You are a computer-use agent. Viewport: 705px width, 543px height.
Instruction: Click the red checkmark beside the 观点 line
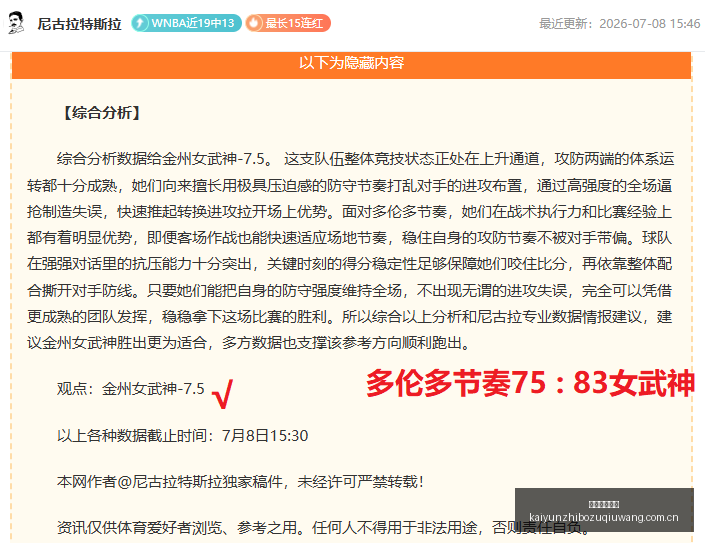click(223, 394)
